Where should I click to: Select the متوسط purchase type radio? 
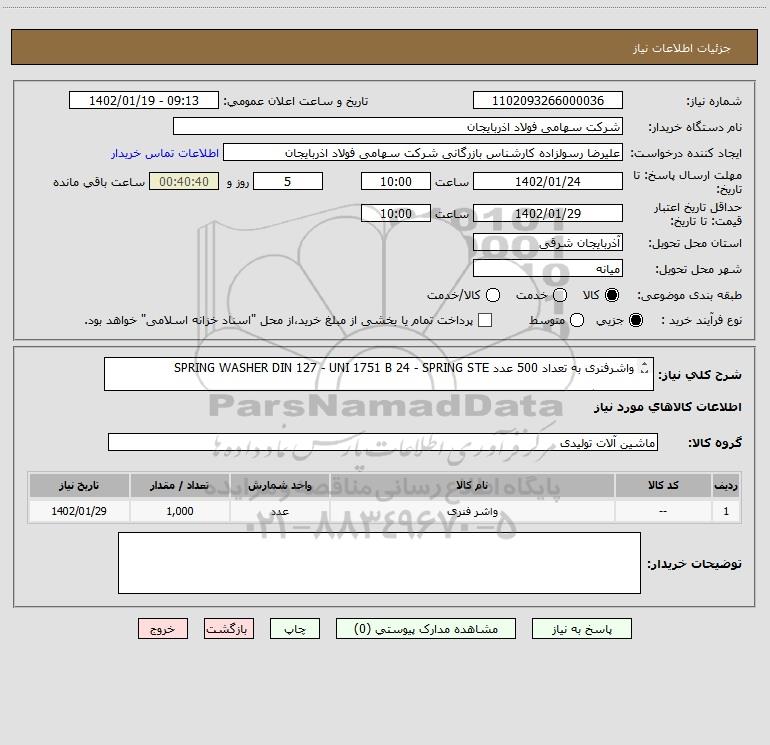[x=577, y=320]
